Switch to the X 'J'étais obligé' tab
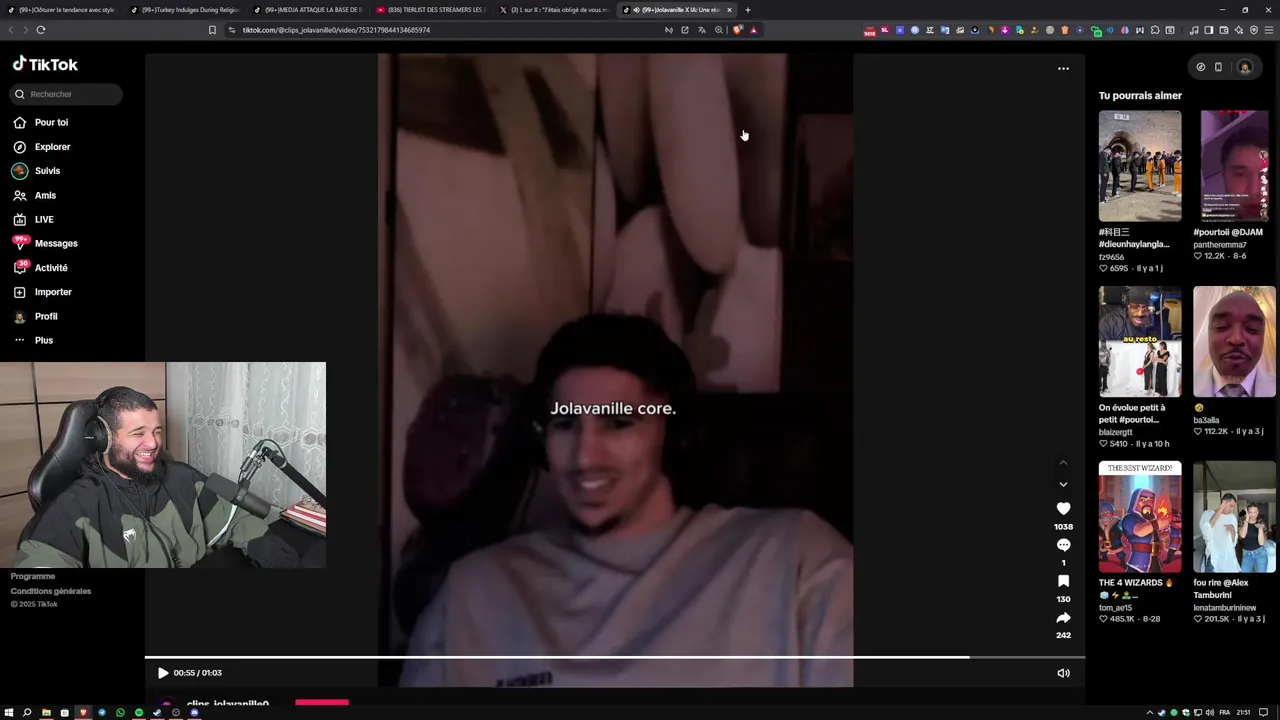The image size is (1280, 720). click(x=555, y=10)
